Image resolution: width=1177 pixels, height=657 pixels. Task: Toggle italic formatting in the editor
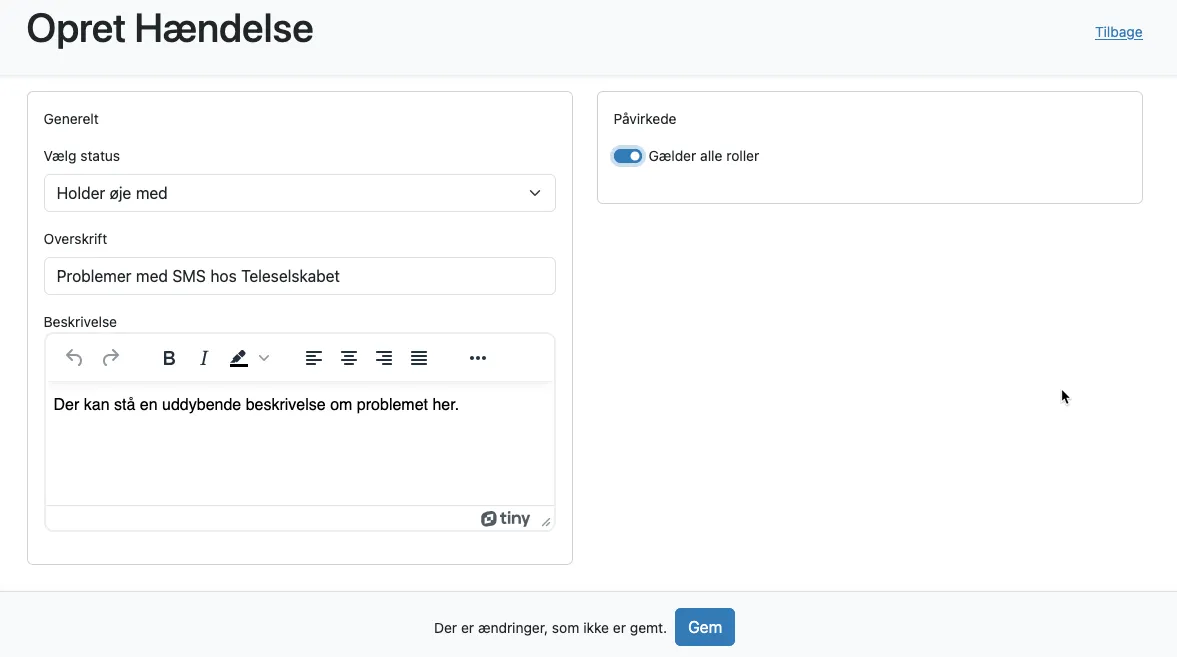coord(204,358)
